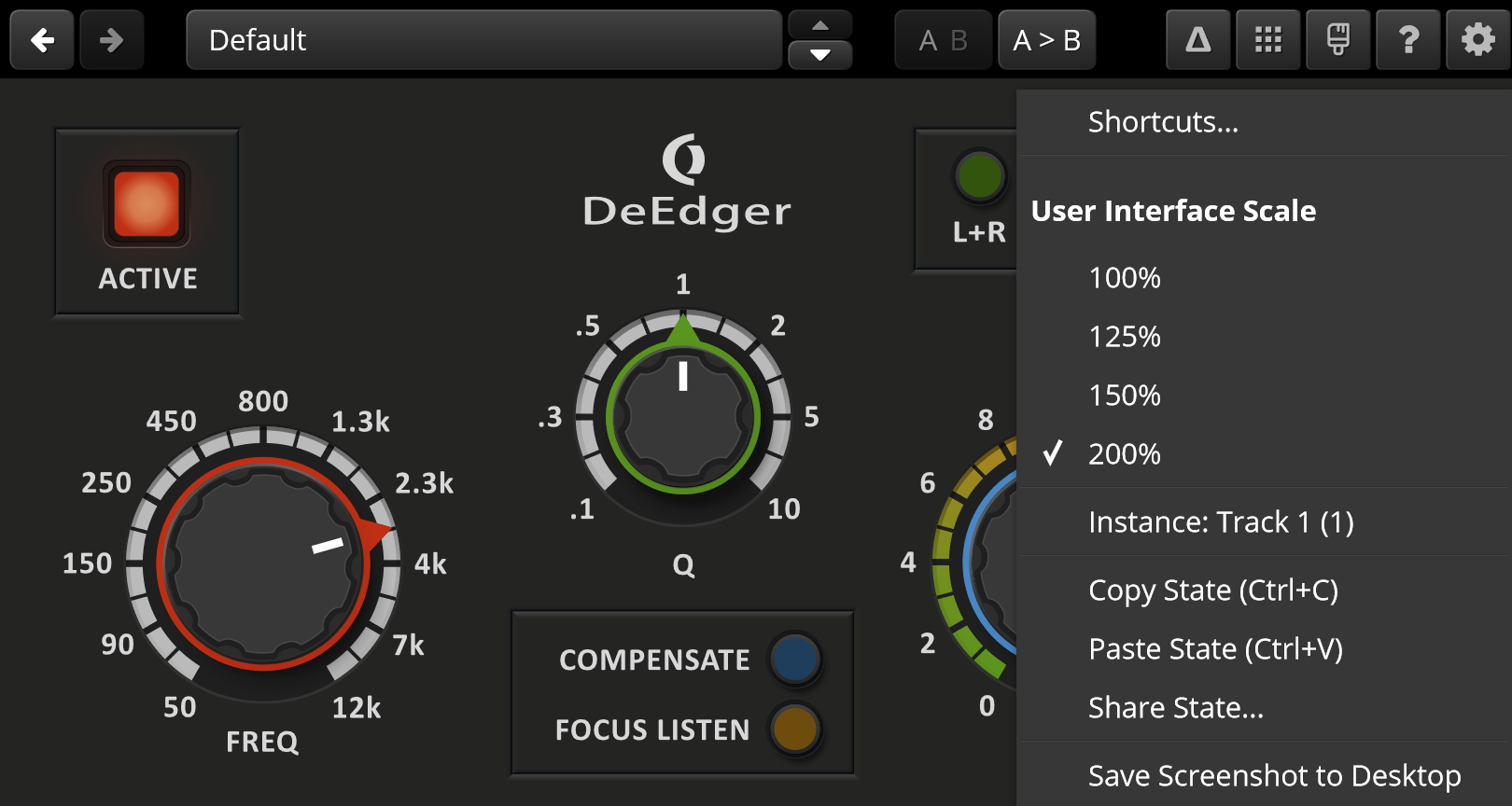Open the grid dots icon in toolbar
The width and height of the screenshot is (1512, 806).
[x=1268, y=40]
